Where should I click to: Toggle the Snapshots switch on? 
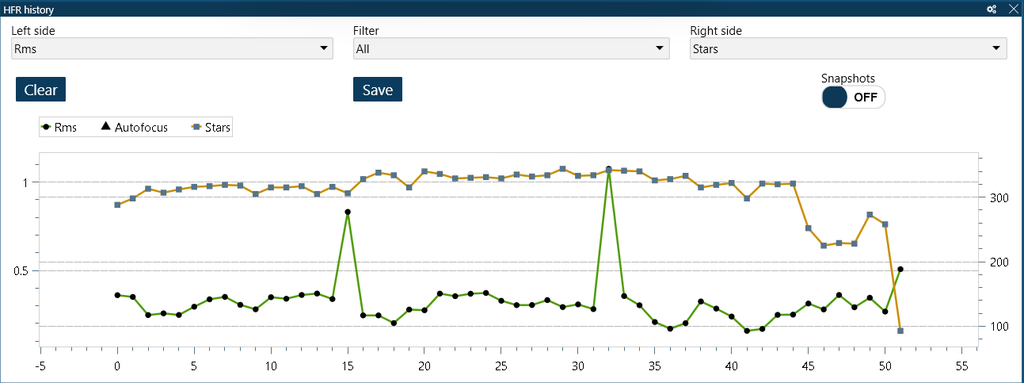pos(853,97)
